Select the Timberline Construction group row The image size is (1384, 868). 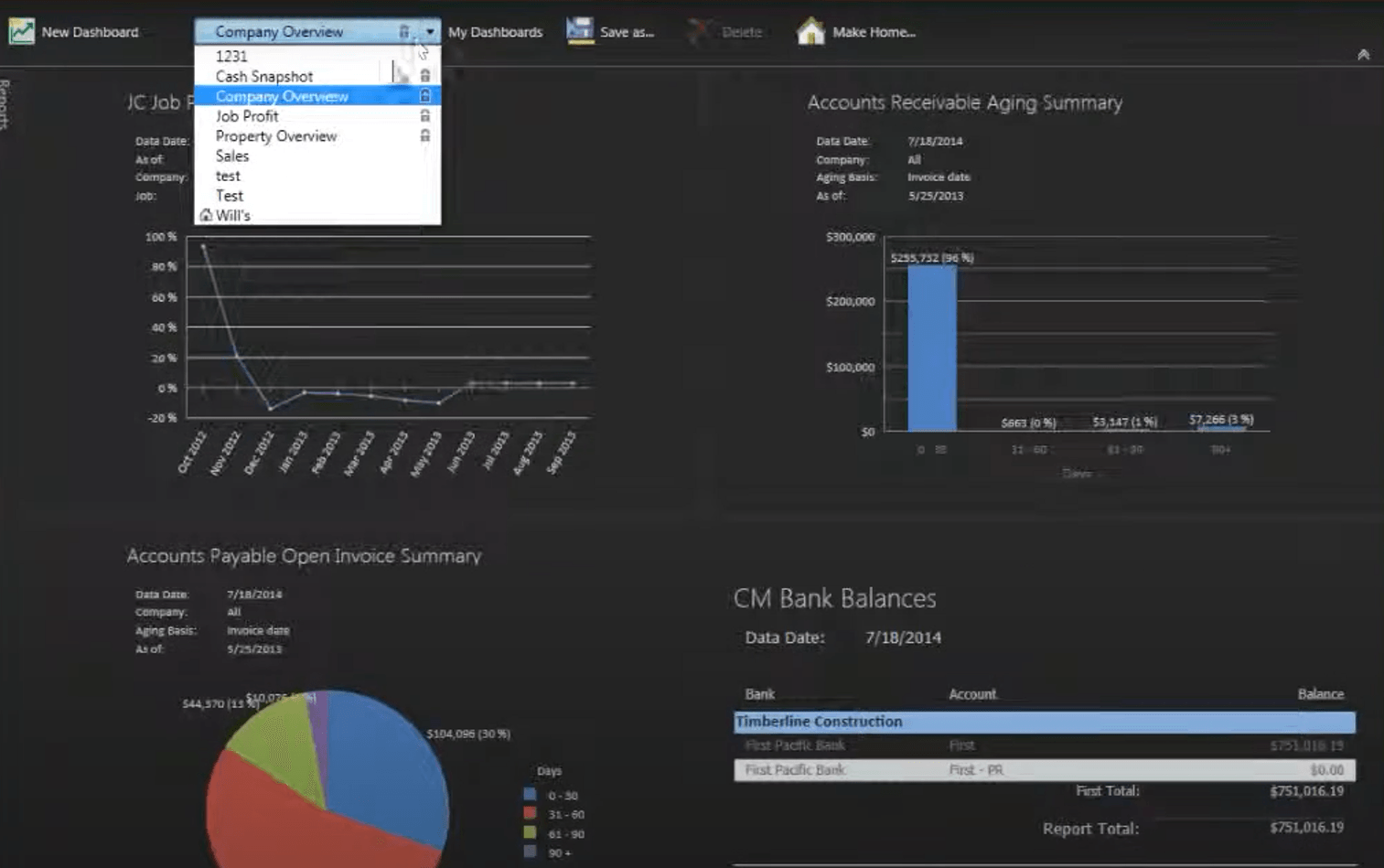click(1044, 722)
